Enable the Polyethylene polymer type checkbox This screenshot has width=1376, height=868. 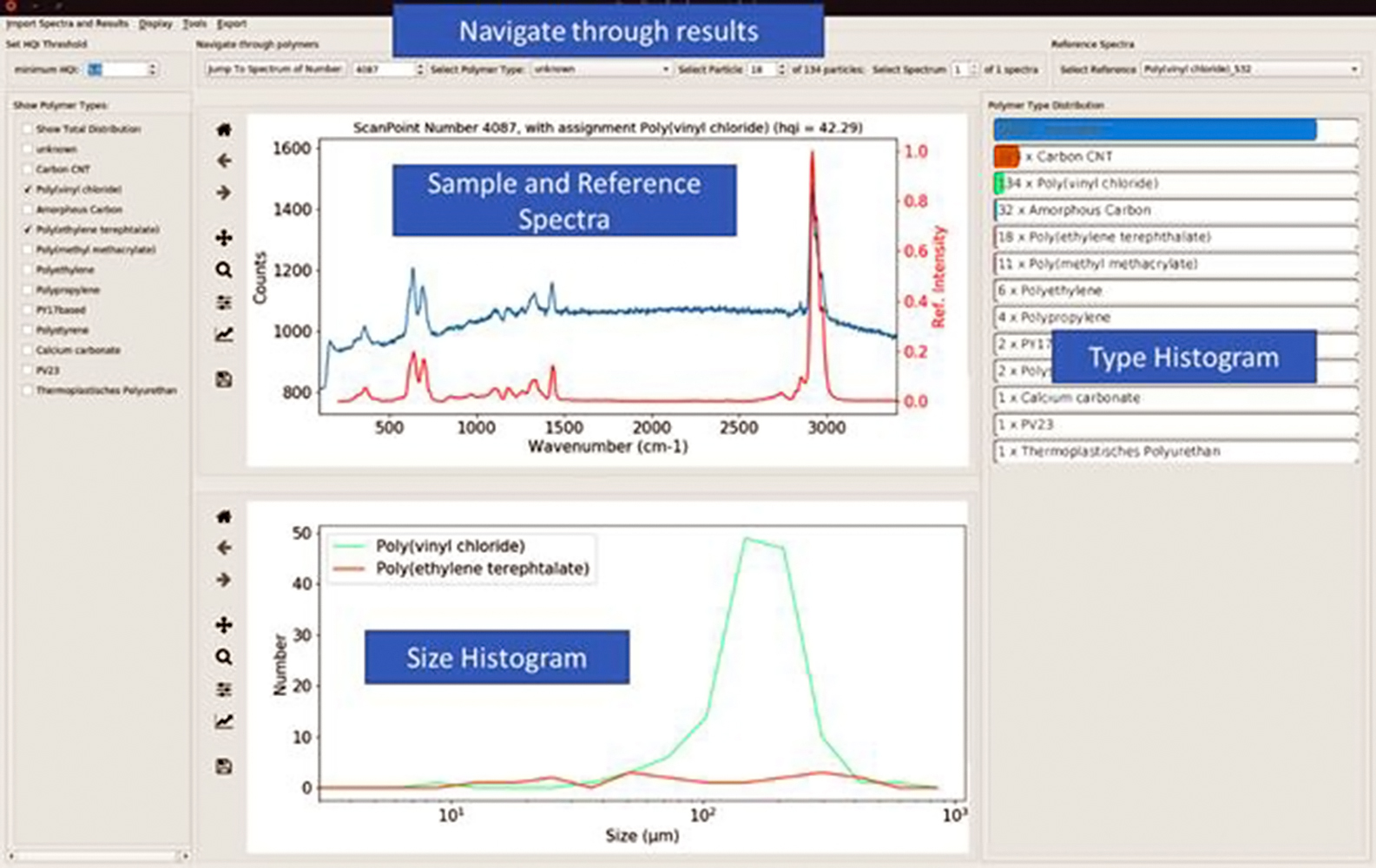coord(28,270)
